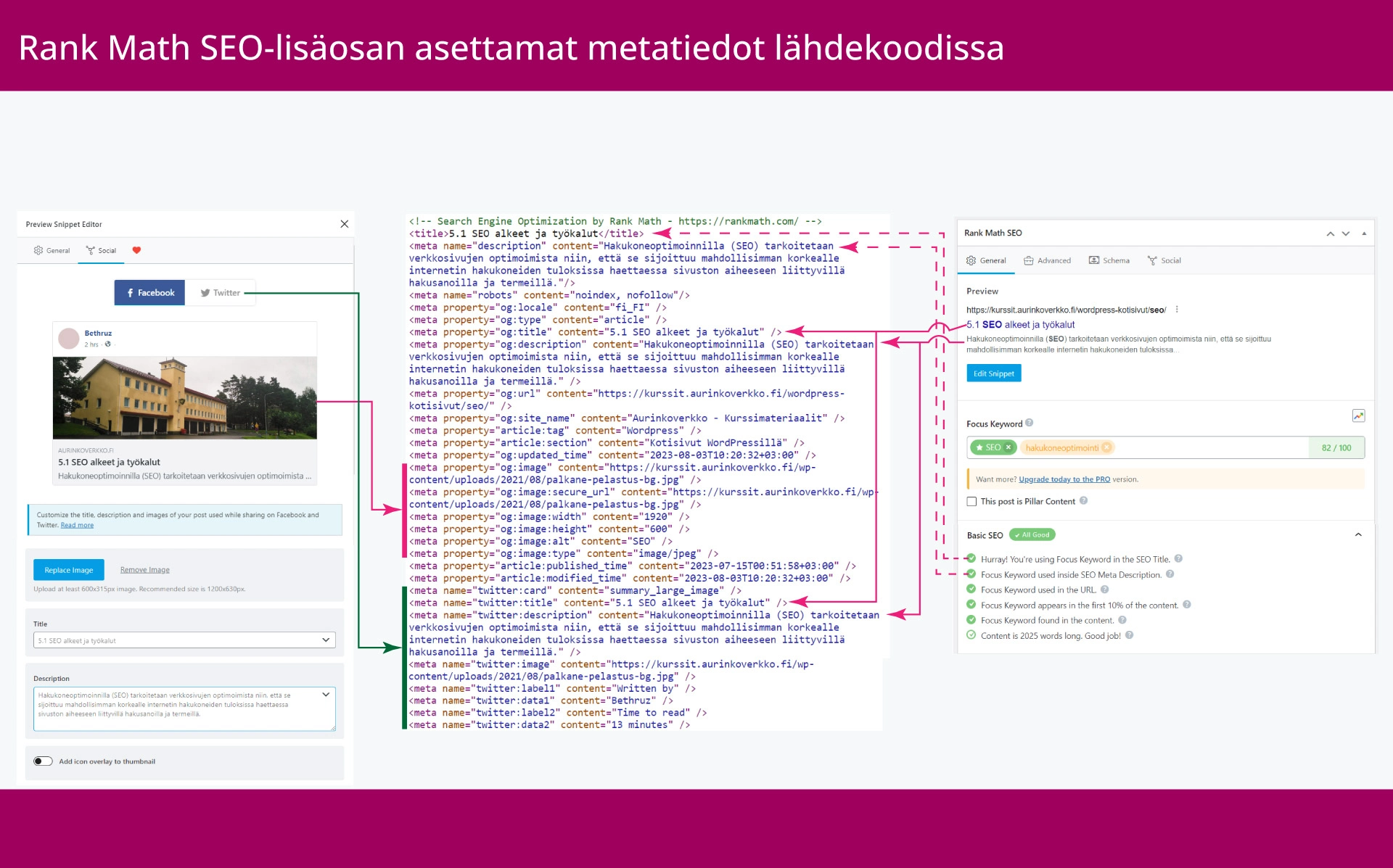Check This post is Pillar Content
This screenshot has height=868, width=1393.
[971, 502]
